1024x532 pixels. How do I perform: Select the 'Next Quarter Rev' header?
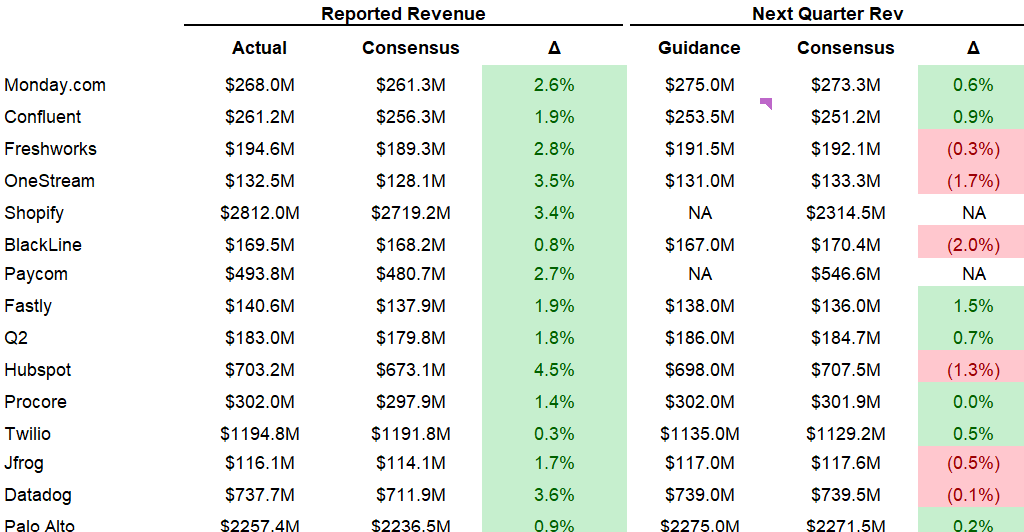[827, 14]
